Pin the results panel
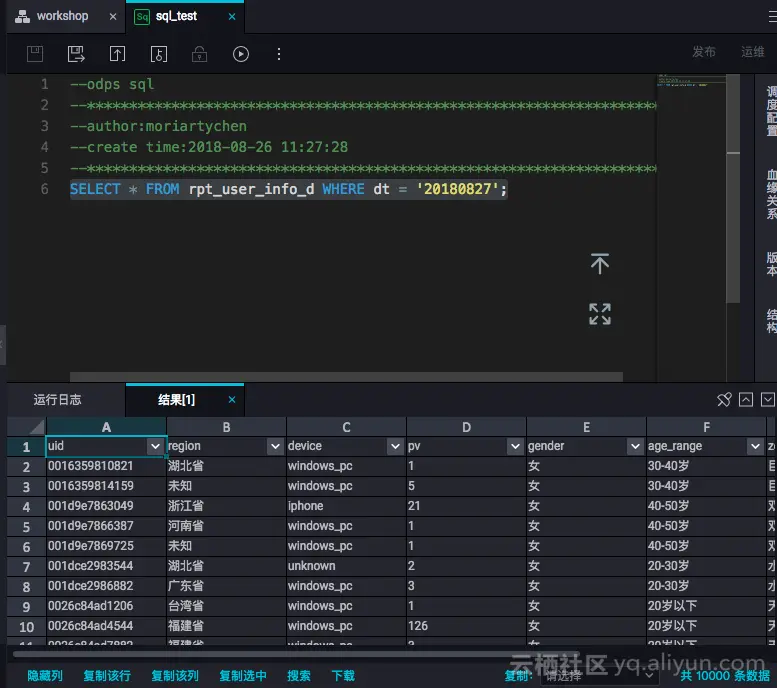 click(724, 400)
